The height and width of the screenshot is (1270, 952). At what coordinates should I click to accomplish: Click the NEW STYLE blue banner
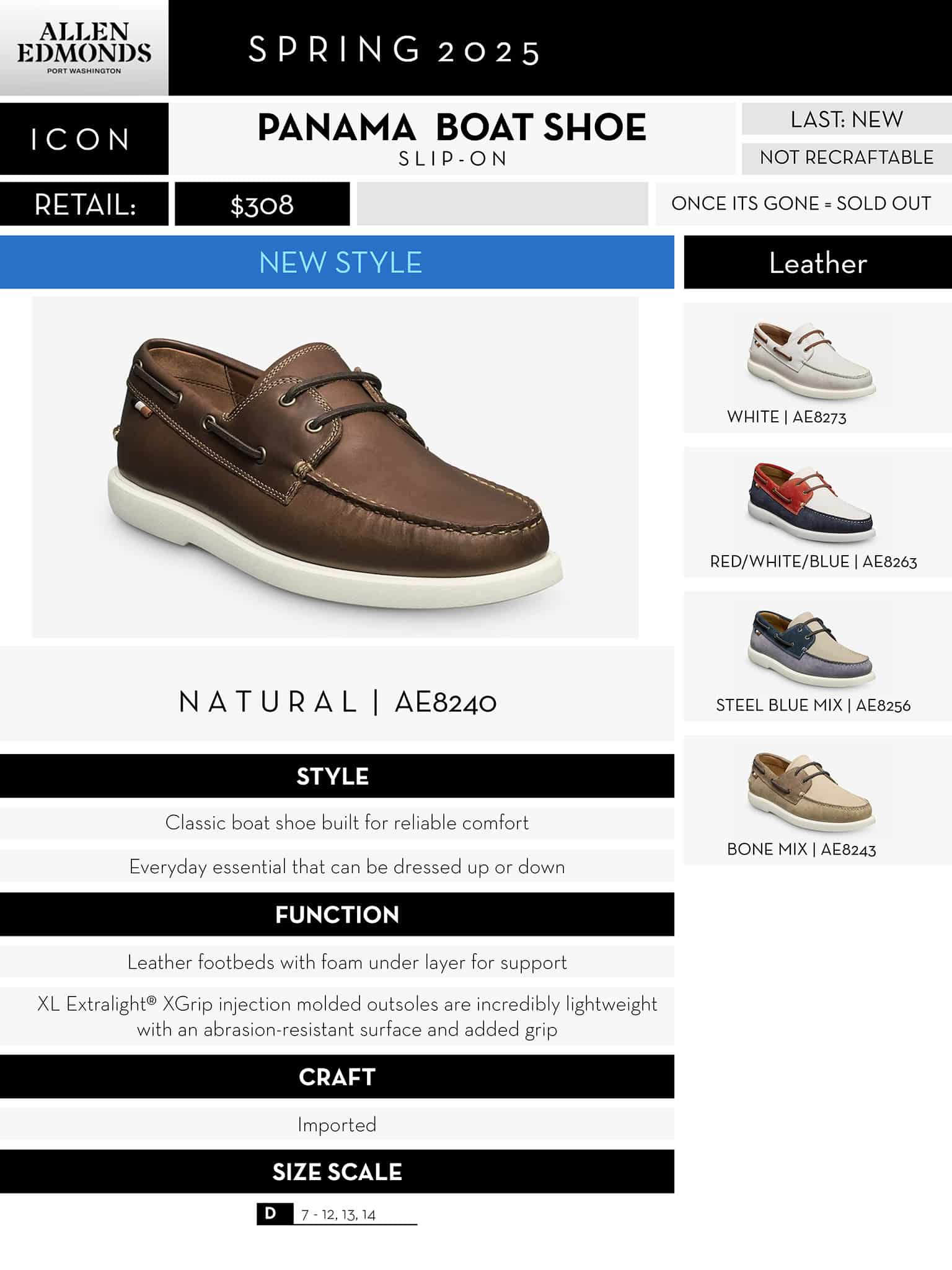[337, 262]
